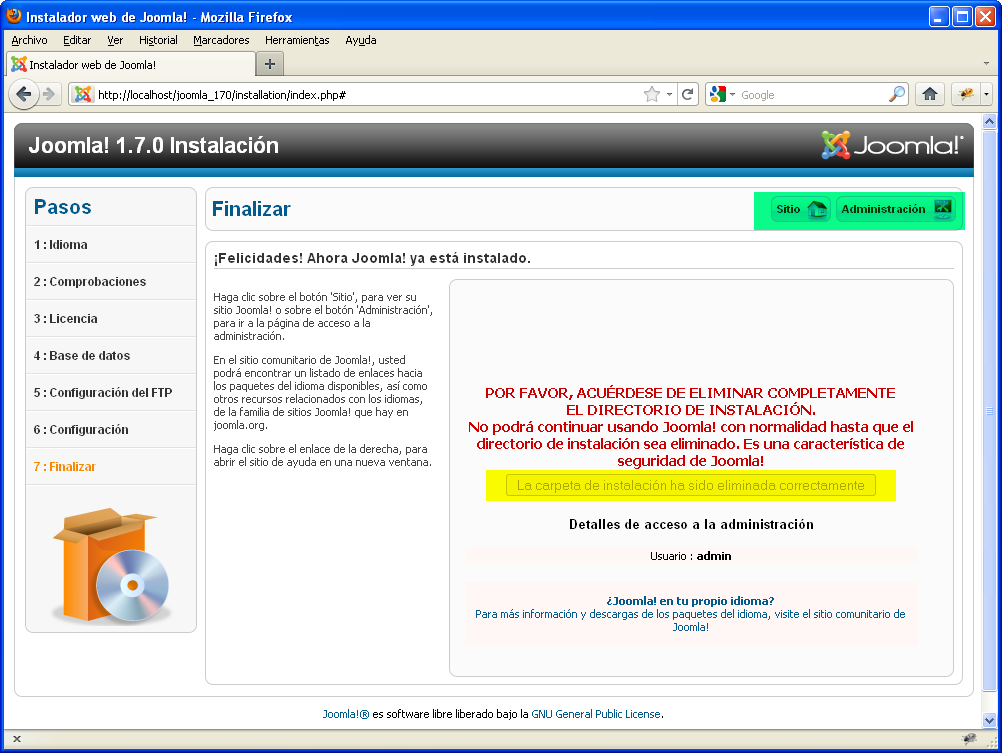The image size is (1002, 753).
Task: Click the Google search engine icon
Action: 718,95
